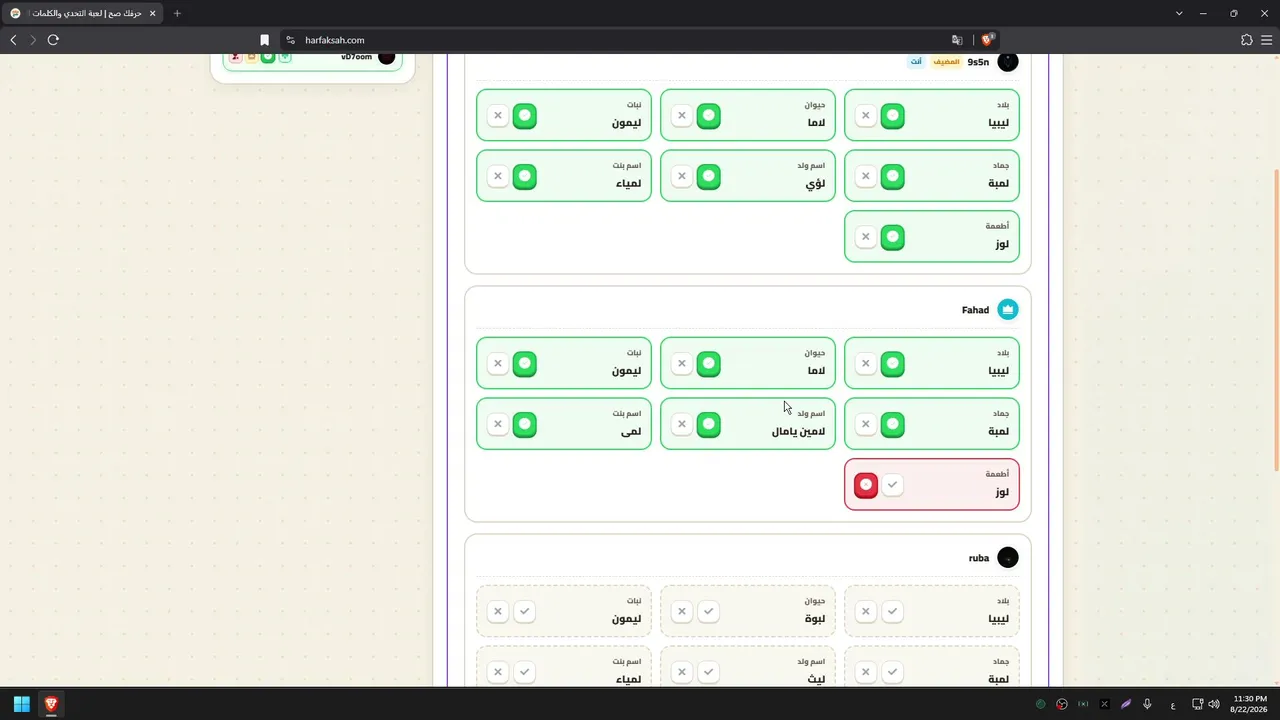Reject 9s5n's أطعمة answer لوز
1280x720 pixels.
(x=866, y=237)
